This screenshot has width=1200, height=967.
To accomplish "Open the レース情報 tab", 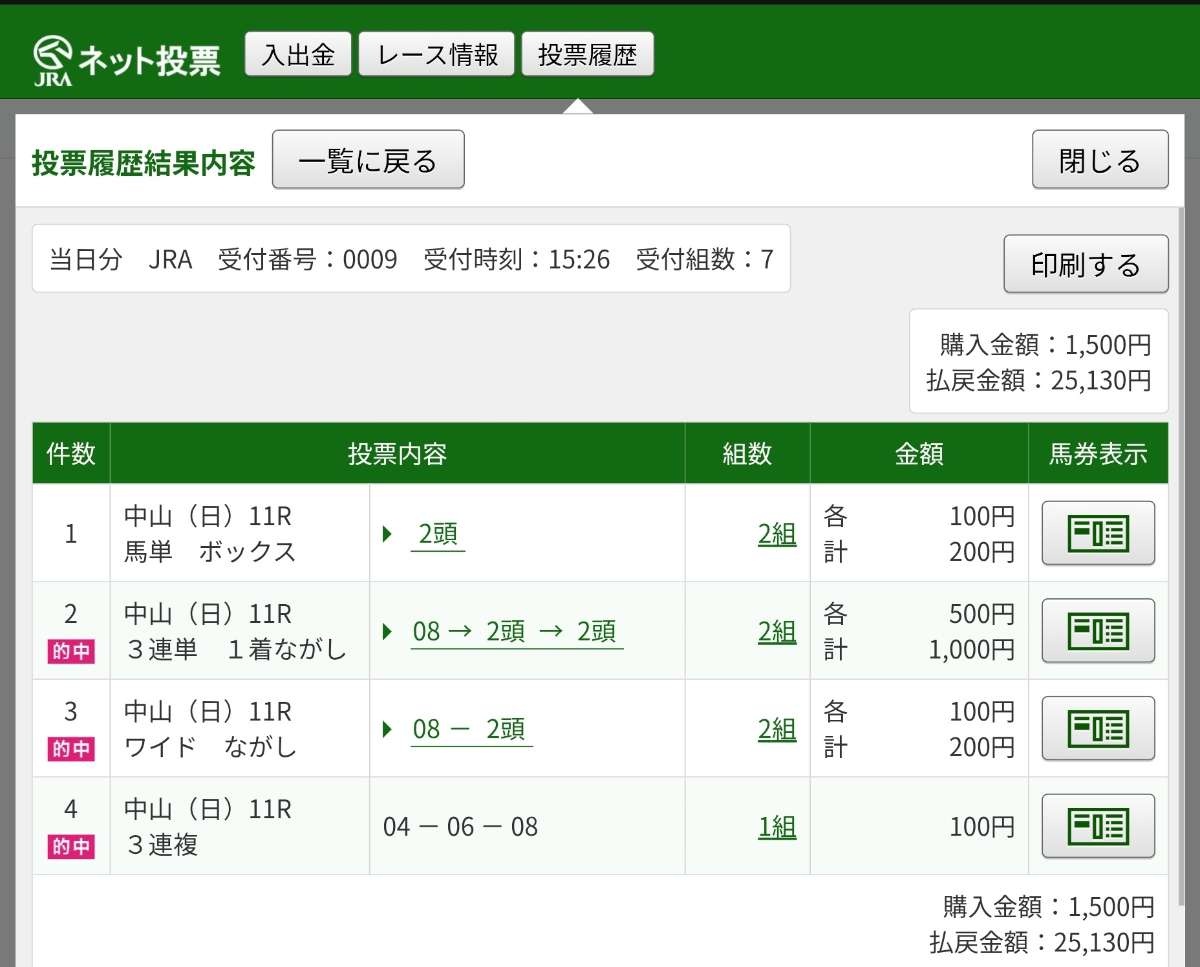I will pyautogui.click(x=437, y=55).
